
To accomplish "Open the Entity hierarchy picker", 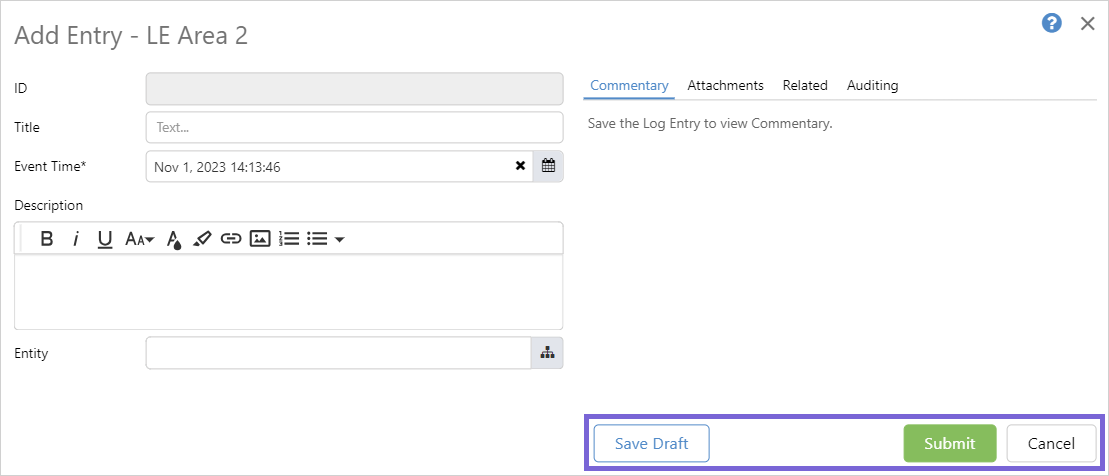I will [x=547, y=353].
